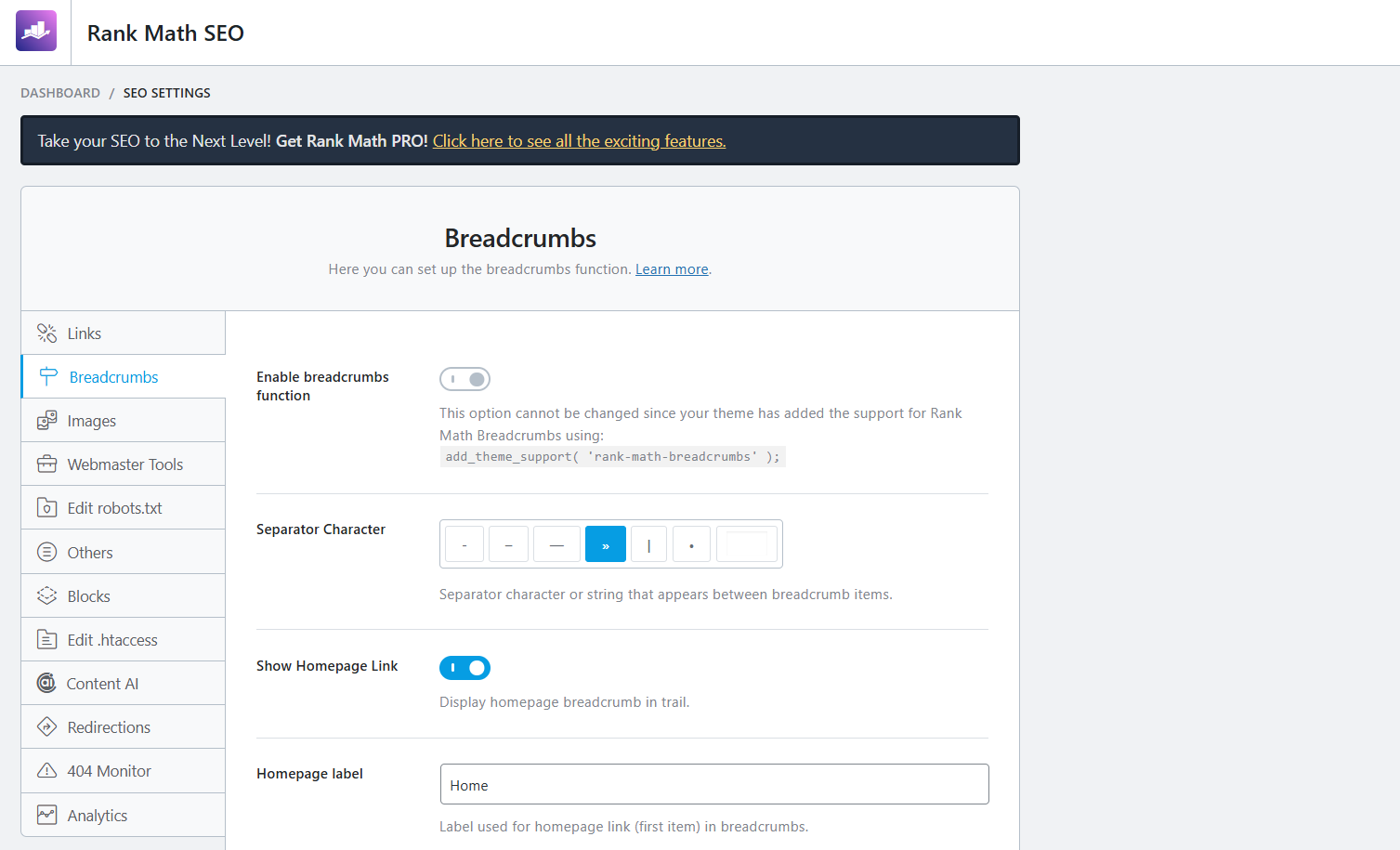Click the Others circle icon
The width and height of the screenshot is (1400, 850).
[46, 552]
